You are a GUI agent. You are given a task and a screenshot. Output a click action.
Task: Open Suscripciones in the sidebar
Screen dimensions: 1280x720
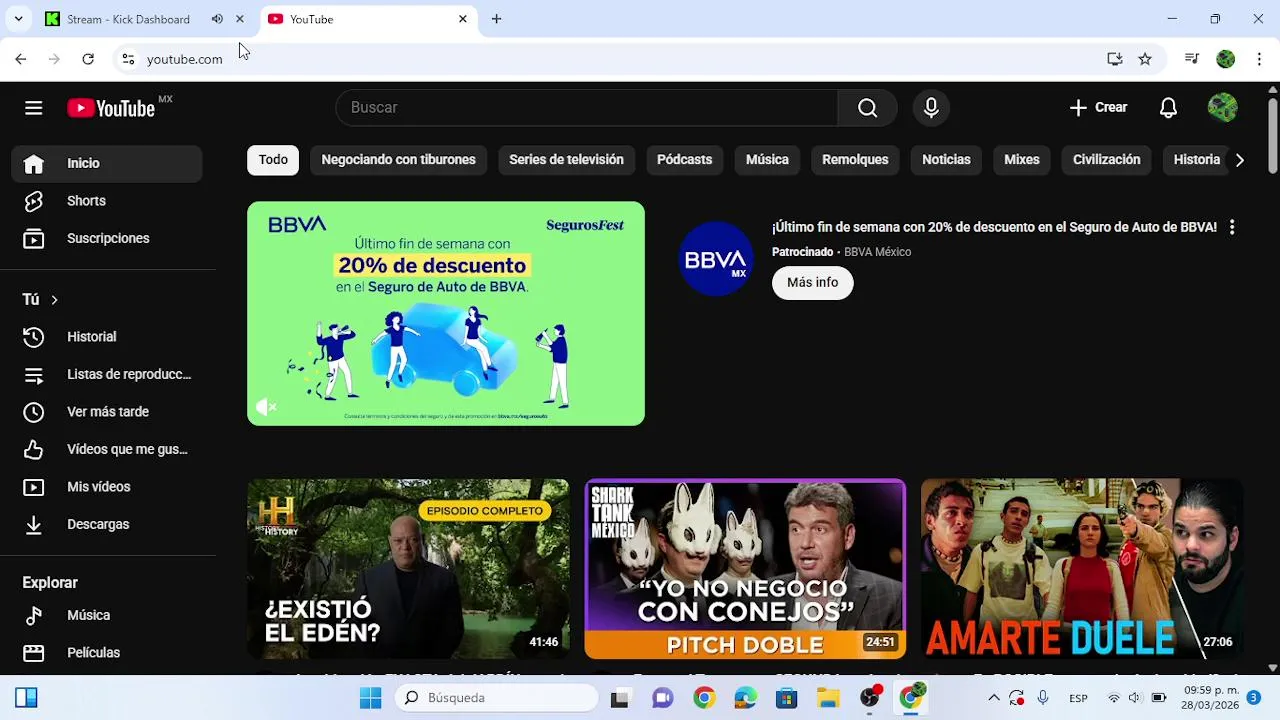(x=107, y=239)
